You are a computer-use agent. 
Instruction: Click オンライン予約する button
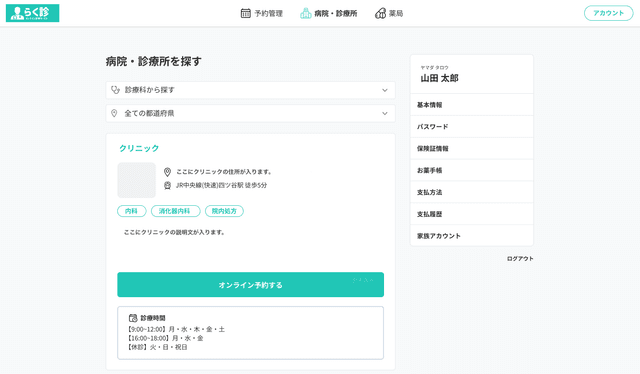pos(251,285)
